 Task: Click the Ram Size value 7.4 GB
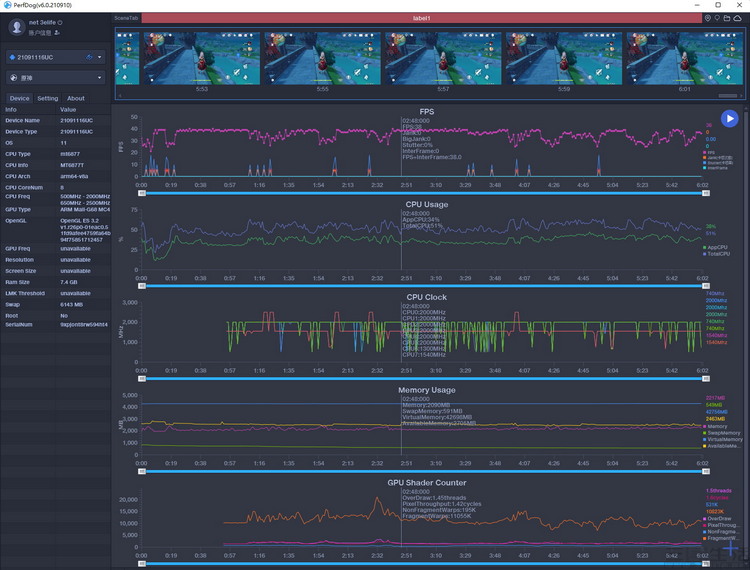69,282
